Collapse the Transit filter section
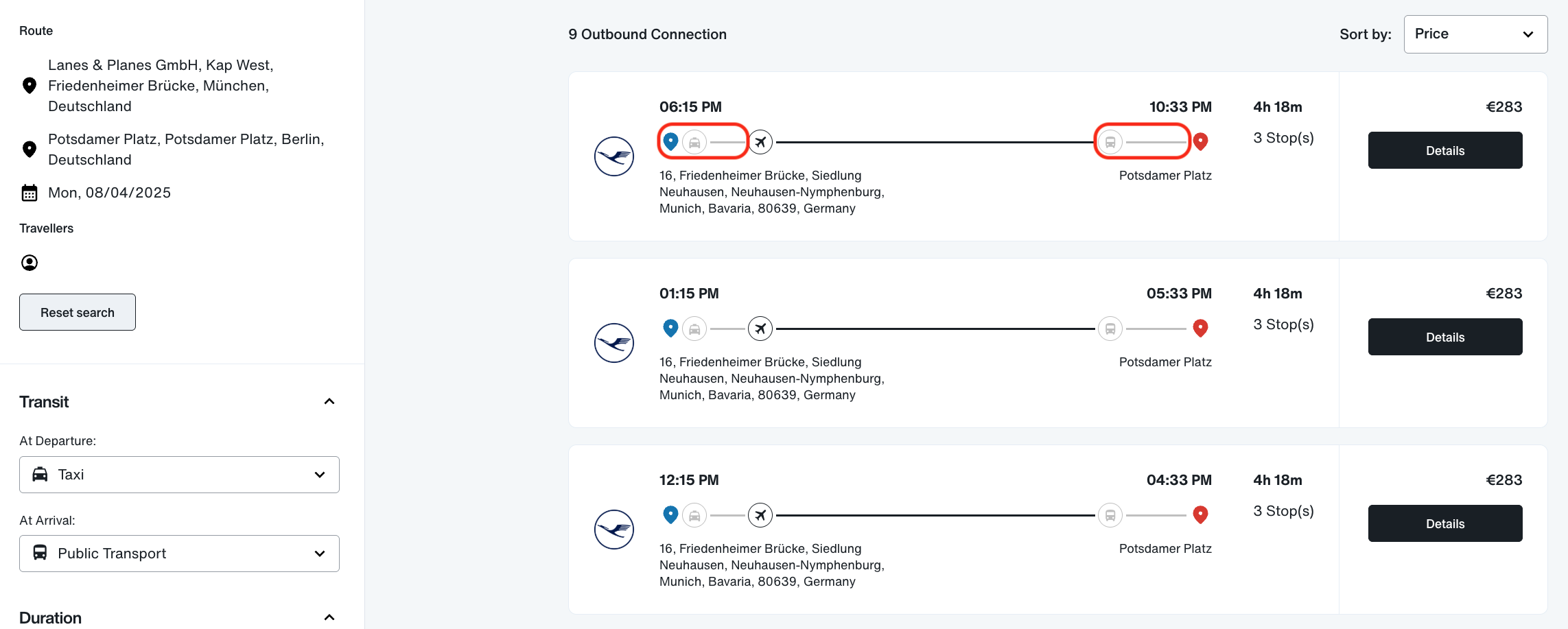Screen dimensions: 1568x629 (329, 402)
